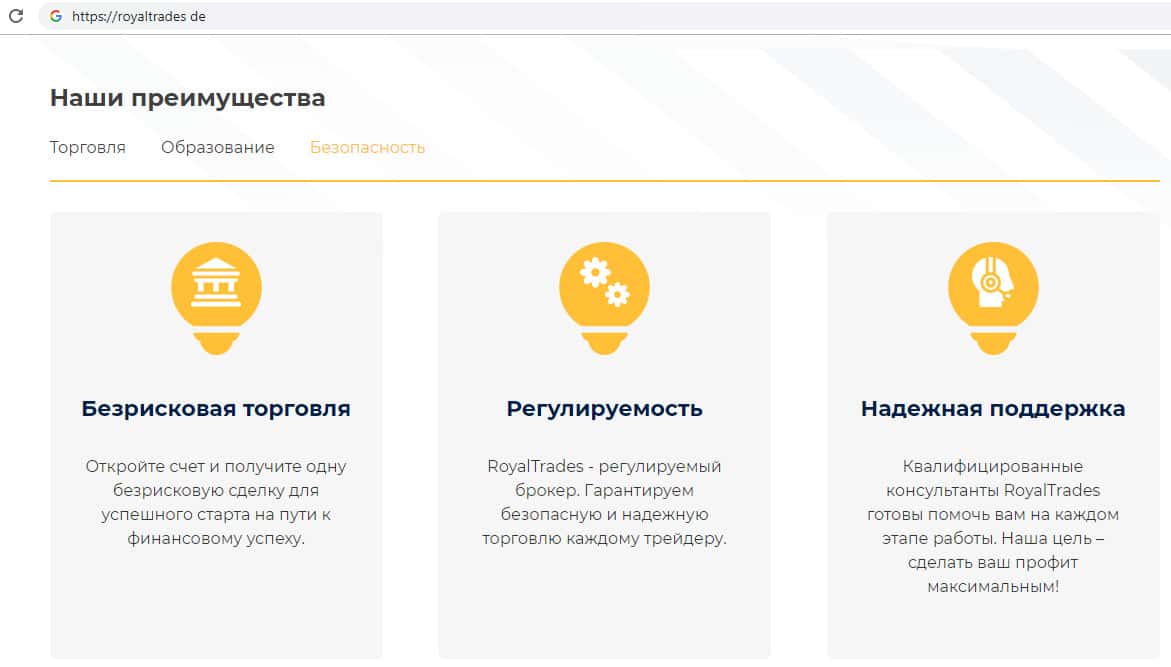Click the Надежная поддержка card title

[x=993, y=409]
